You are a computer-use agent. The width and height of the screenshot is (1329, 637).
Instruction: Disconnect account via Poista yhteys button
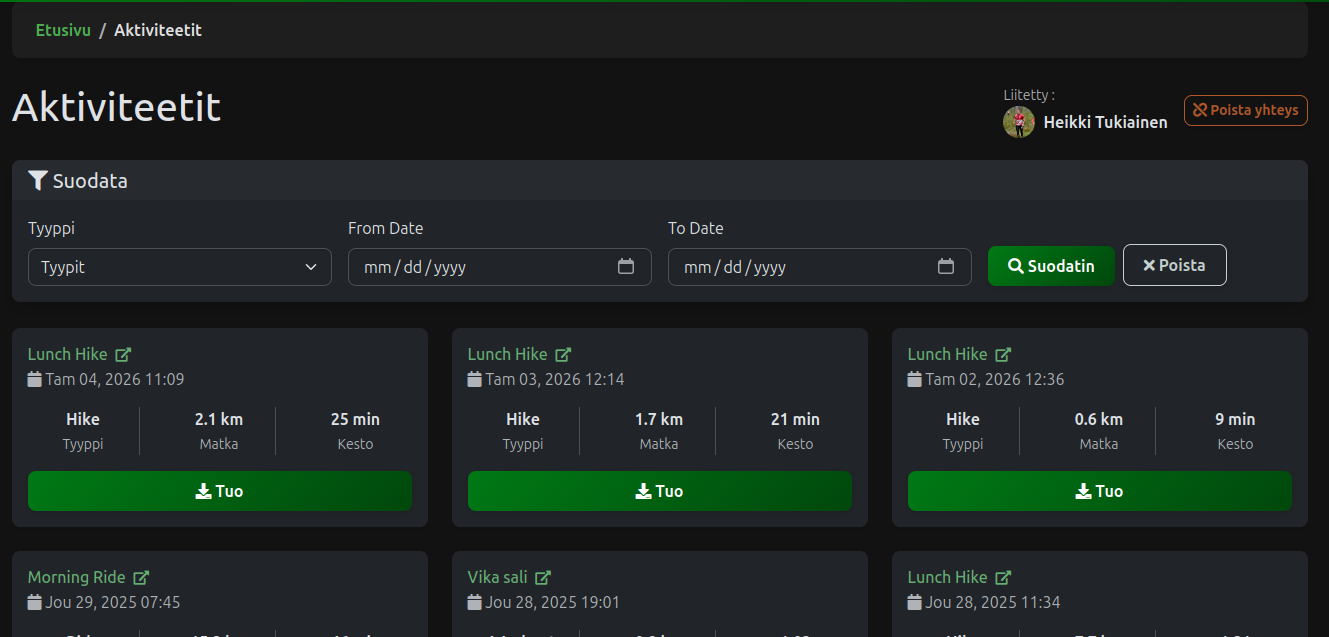click(x=1245, y=110)
